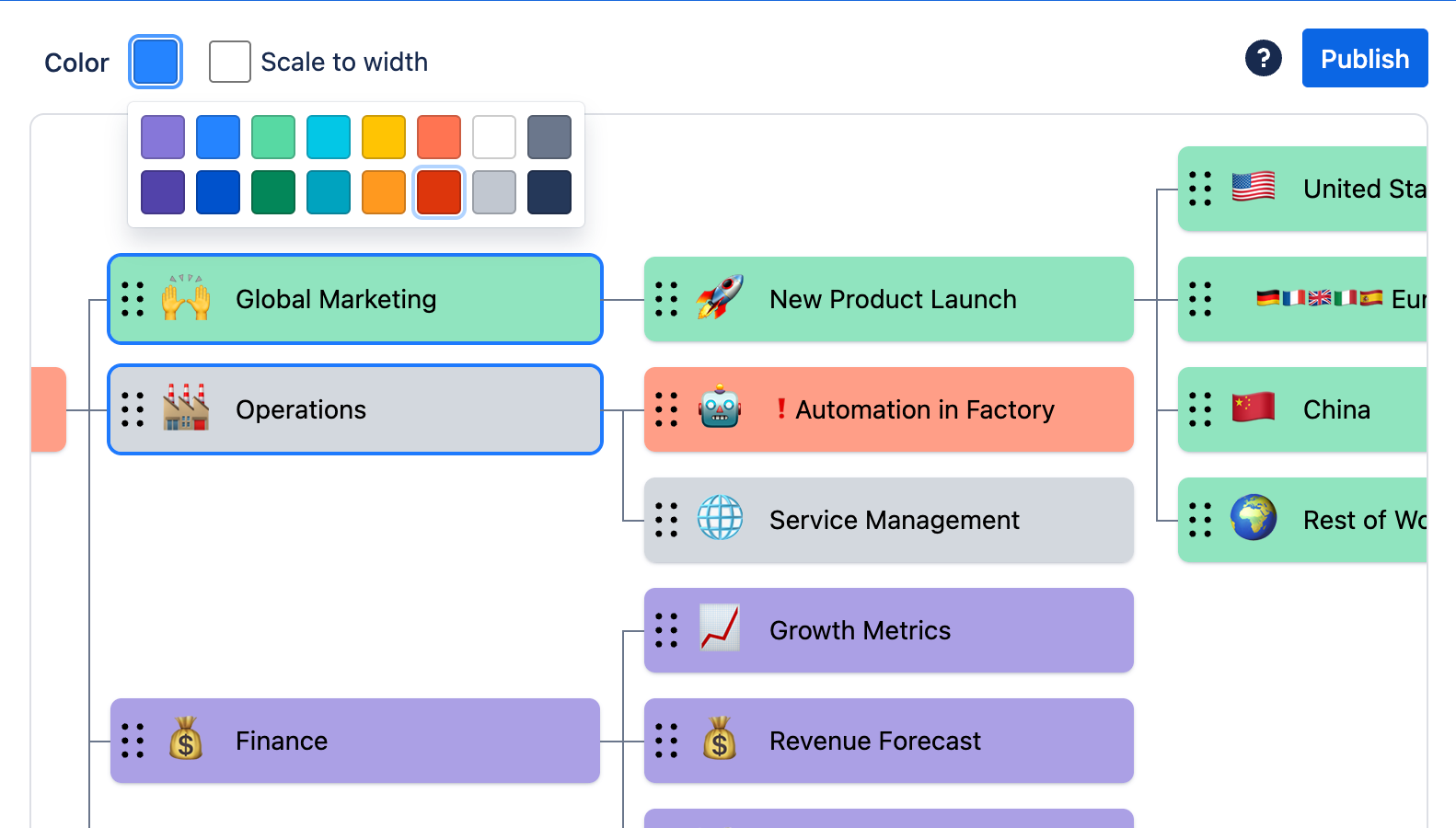Grab the United States card drag handle
This screenshot has width=1456, height=828.
[1200, 189]
